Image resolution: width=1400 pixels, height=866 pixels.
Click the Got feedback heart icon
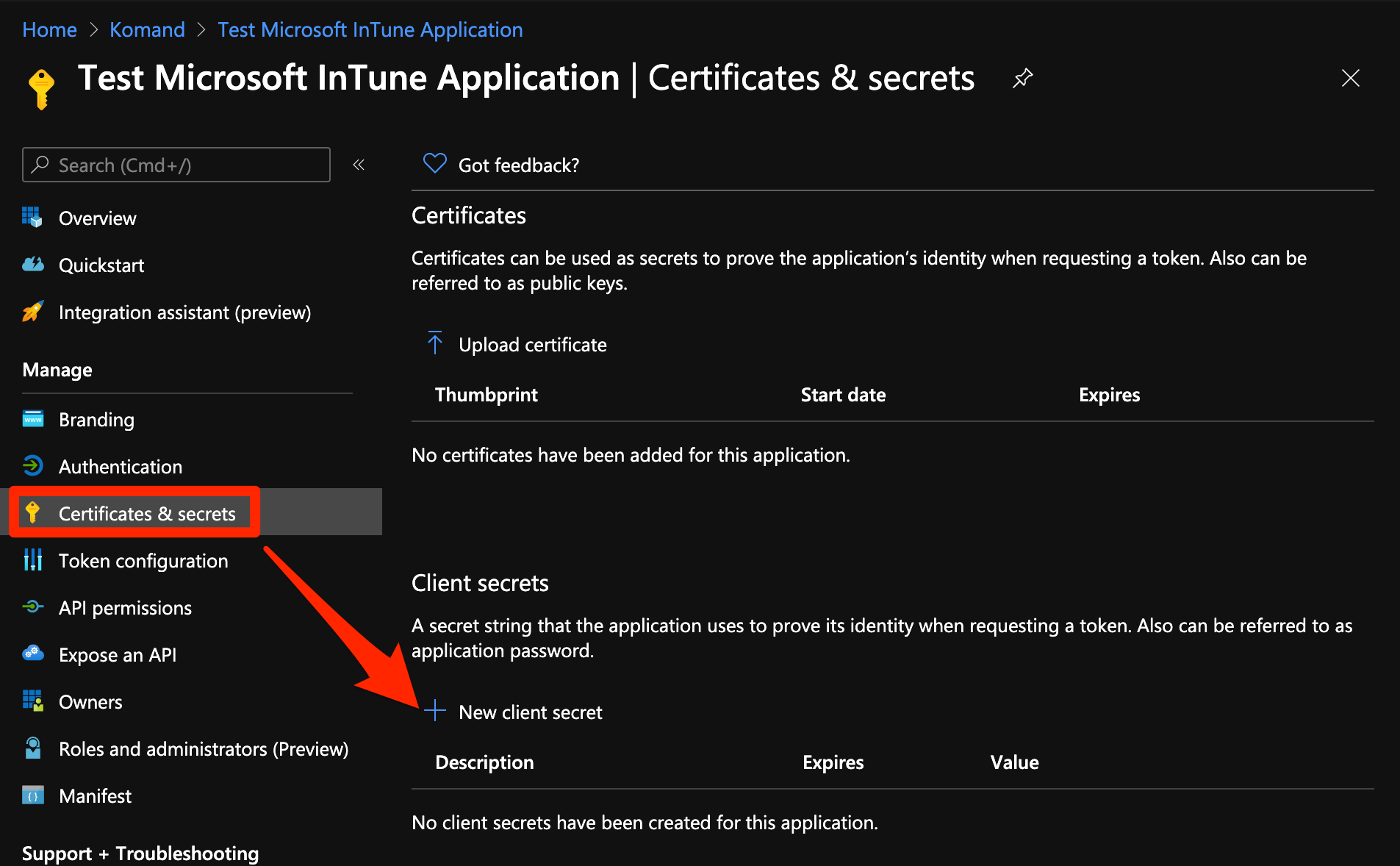tap(434, 163)
